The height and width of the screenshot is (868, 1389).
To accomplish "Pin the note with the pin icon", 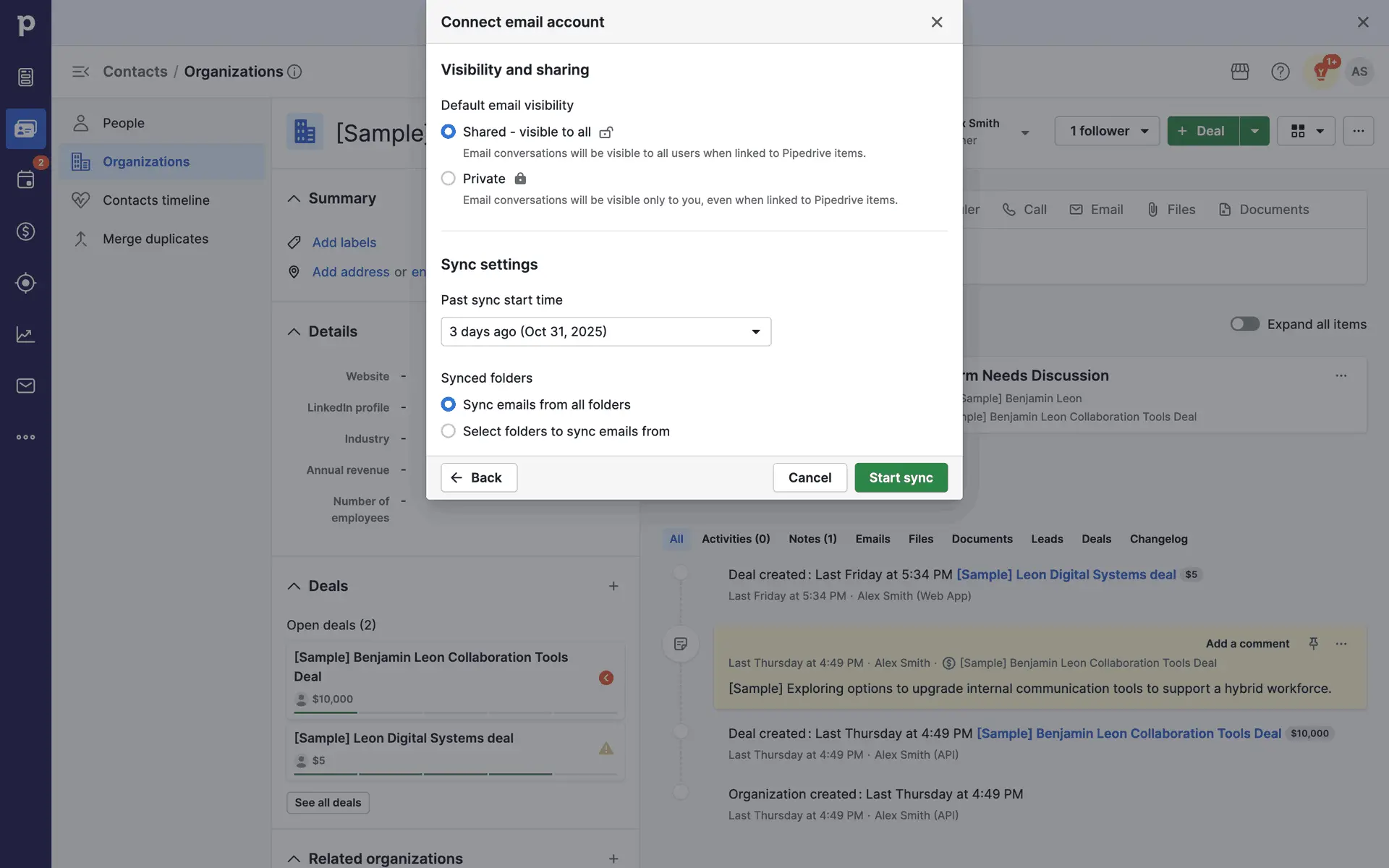I will 1313,643.
